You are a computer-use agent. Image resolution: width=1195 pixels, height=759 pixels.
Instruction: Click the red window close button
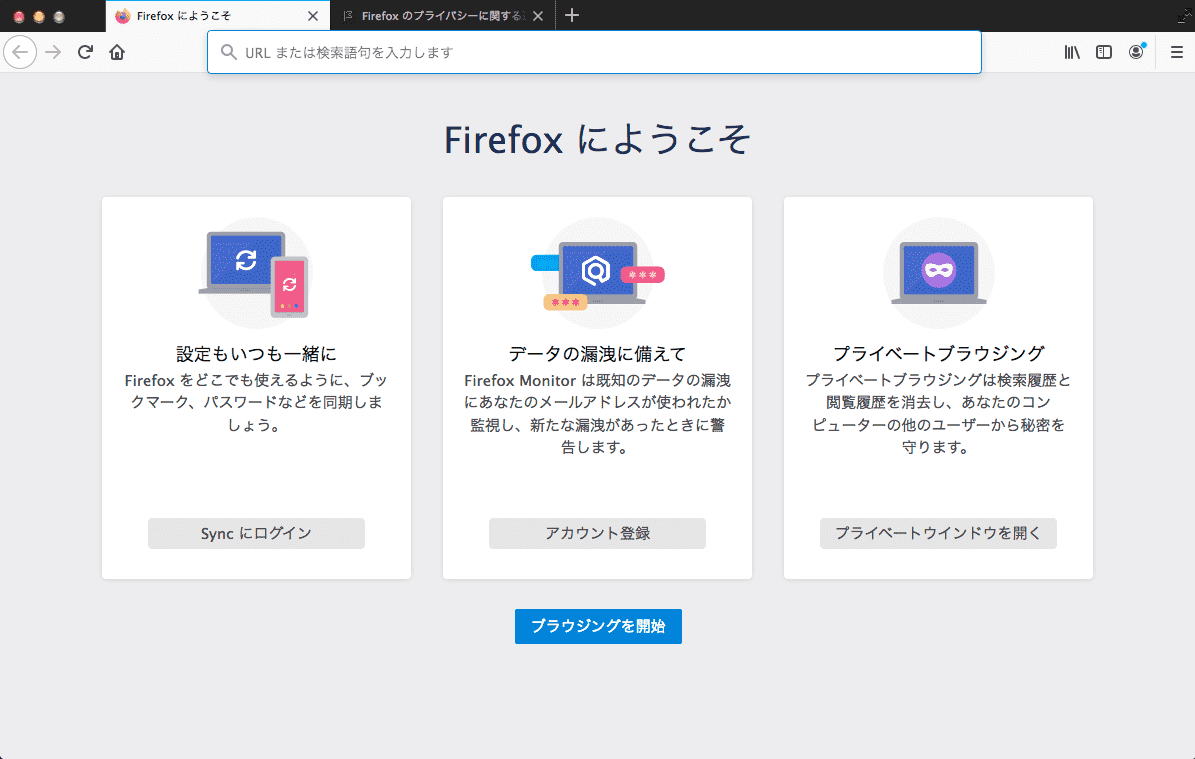(19, 16)
